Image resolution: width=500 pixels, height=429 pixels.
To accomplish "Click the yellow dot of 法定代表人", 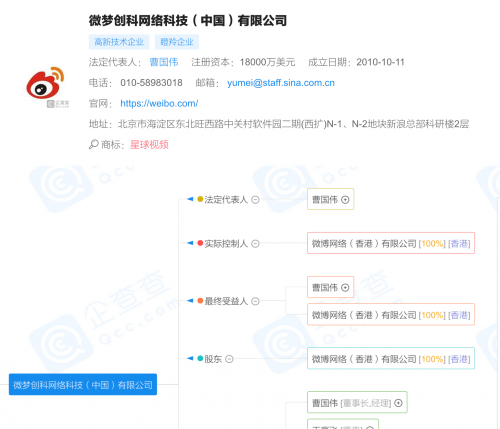I will click(x=200, y=199).
